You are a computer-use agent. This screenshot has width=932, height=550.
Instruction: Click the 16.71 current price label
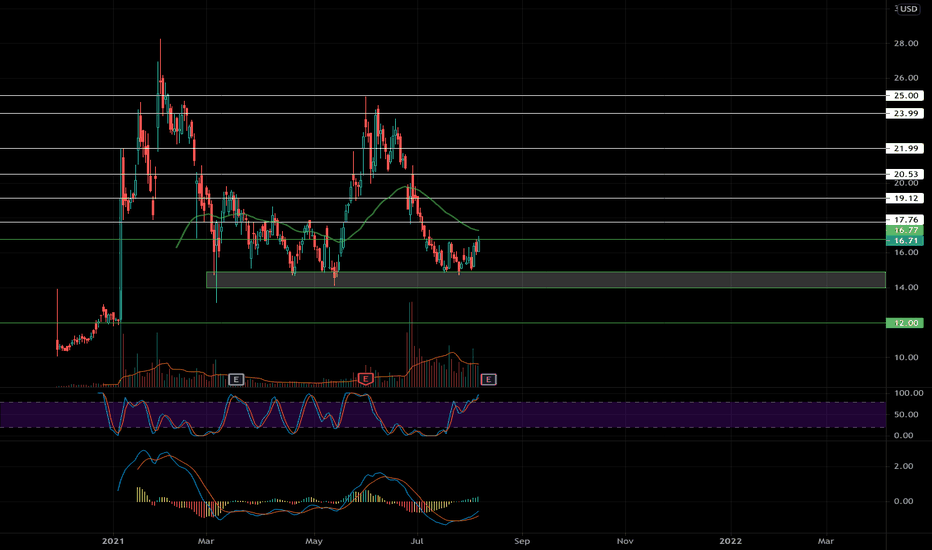[905, 241]
